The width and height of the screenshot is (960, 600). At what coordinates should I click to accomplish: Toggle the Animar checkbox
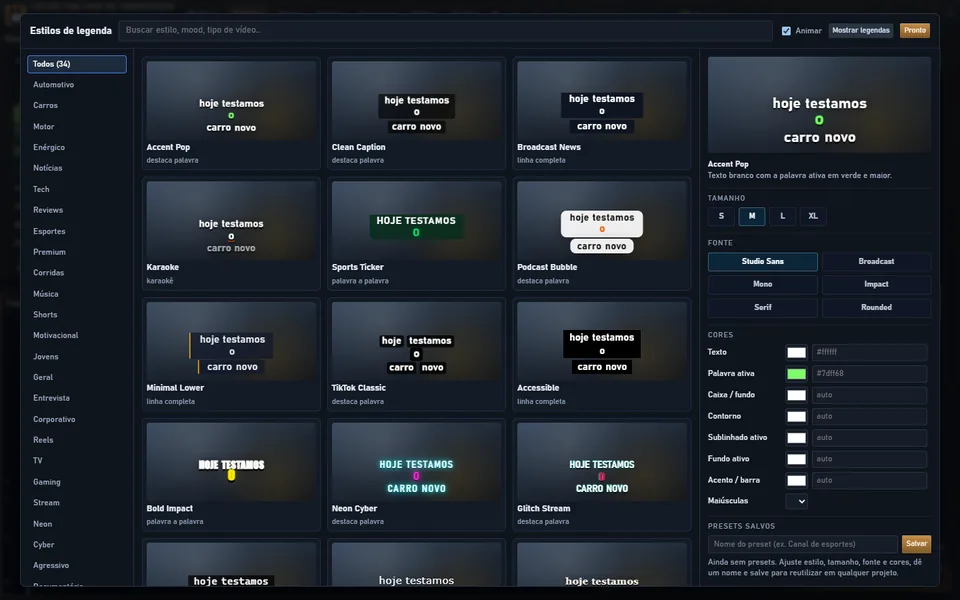coord(786,31)
